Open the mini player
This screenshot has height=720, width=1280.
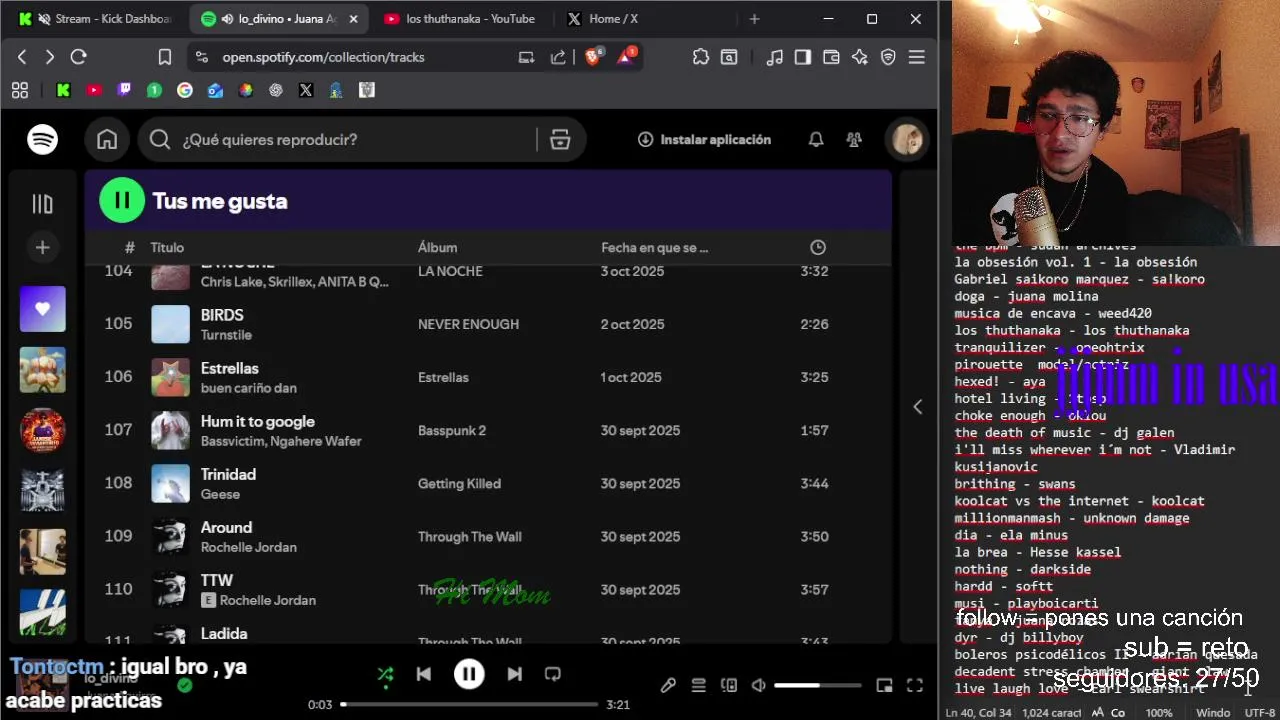tap(884, 685)
